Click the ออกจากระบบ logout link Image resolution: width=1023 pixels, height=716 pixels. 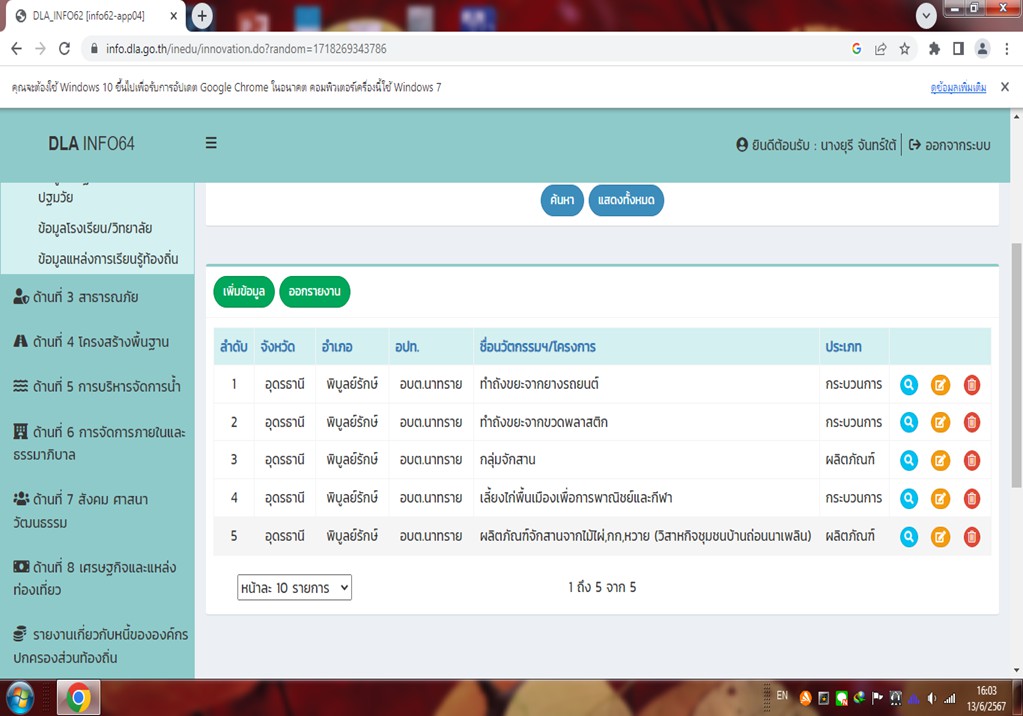949,145
